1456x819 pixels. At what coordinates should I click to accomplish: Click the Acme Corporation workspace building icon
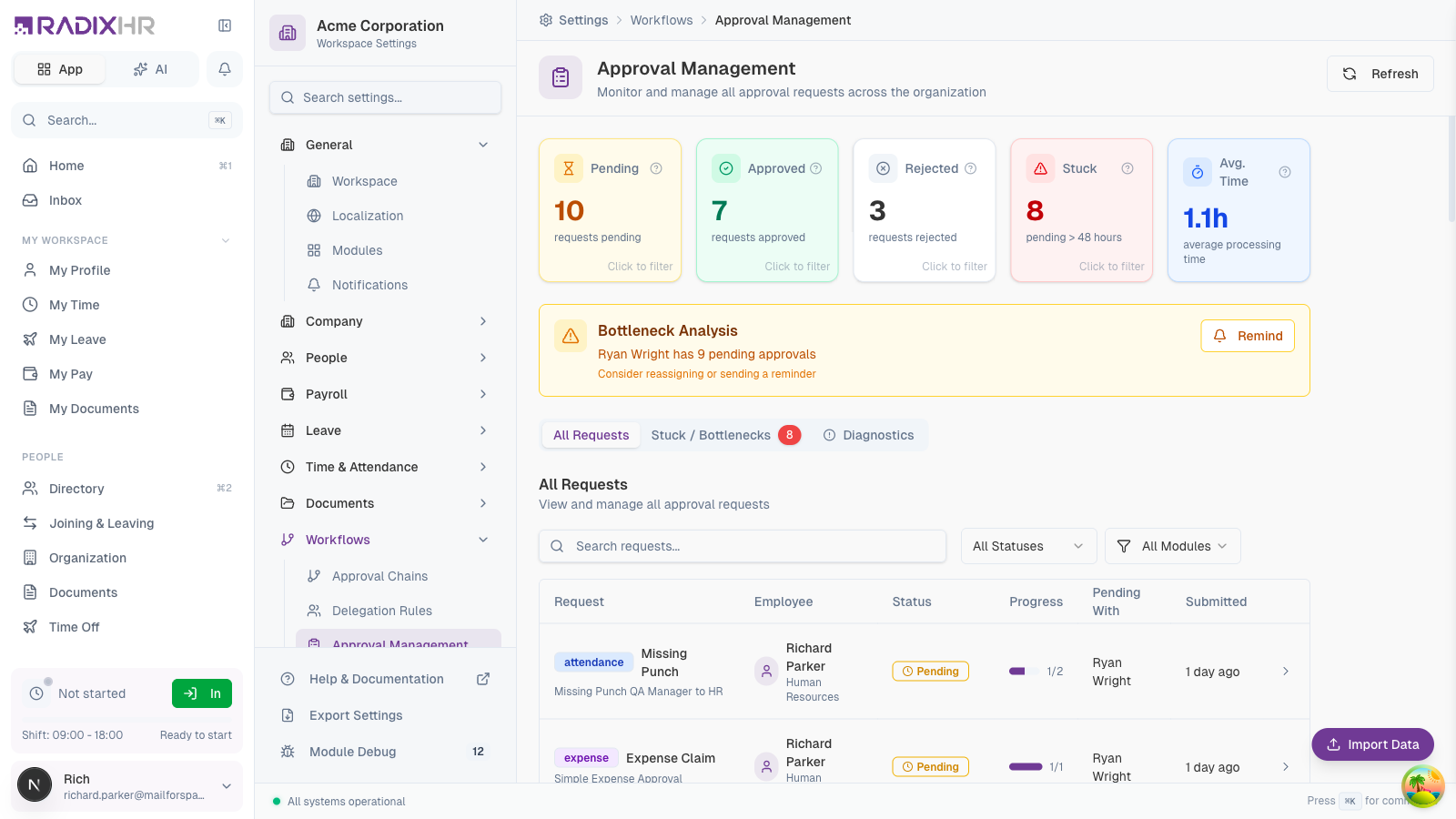[288, 34]
